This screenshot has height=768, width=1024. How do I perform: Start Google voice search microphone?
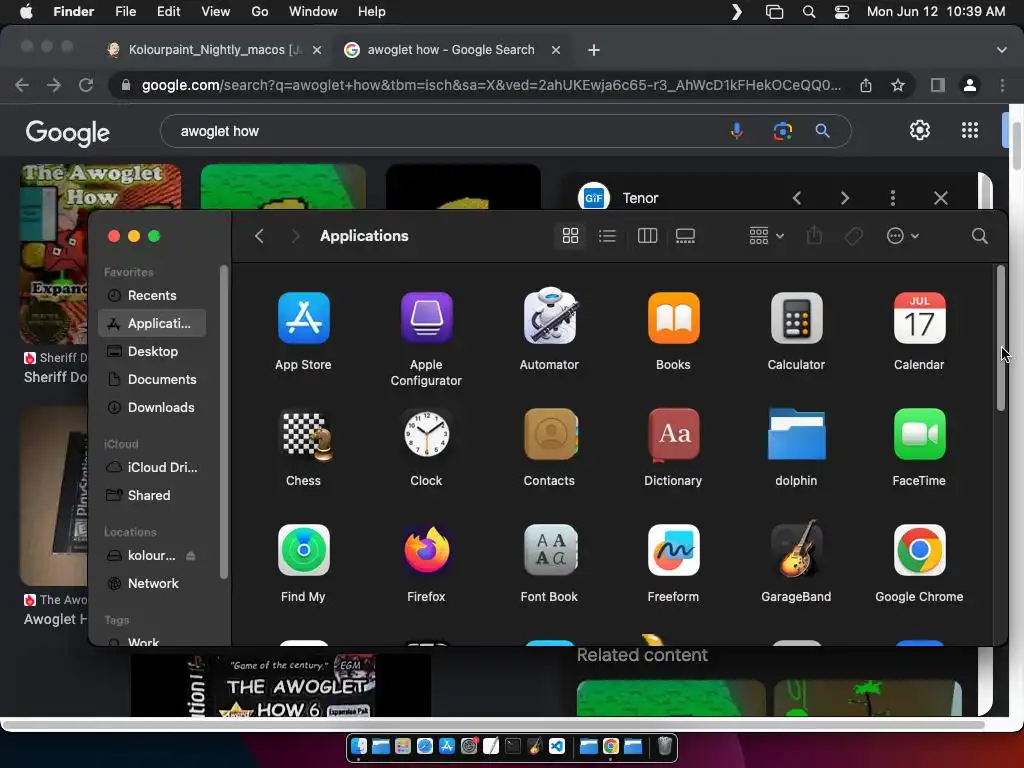[x=737, y=131]
